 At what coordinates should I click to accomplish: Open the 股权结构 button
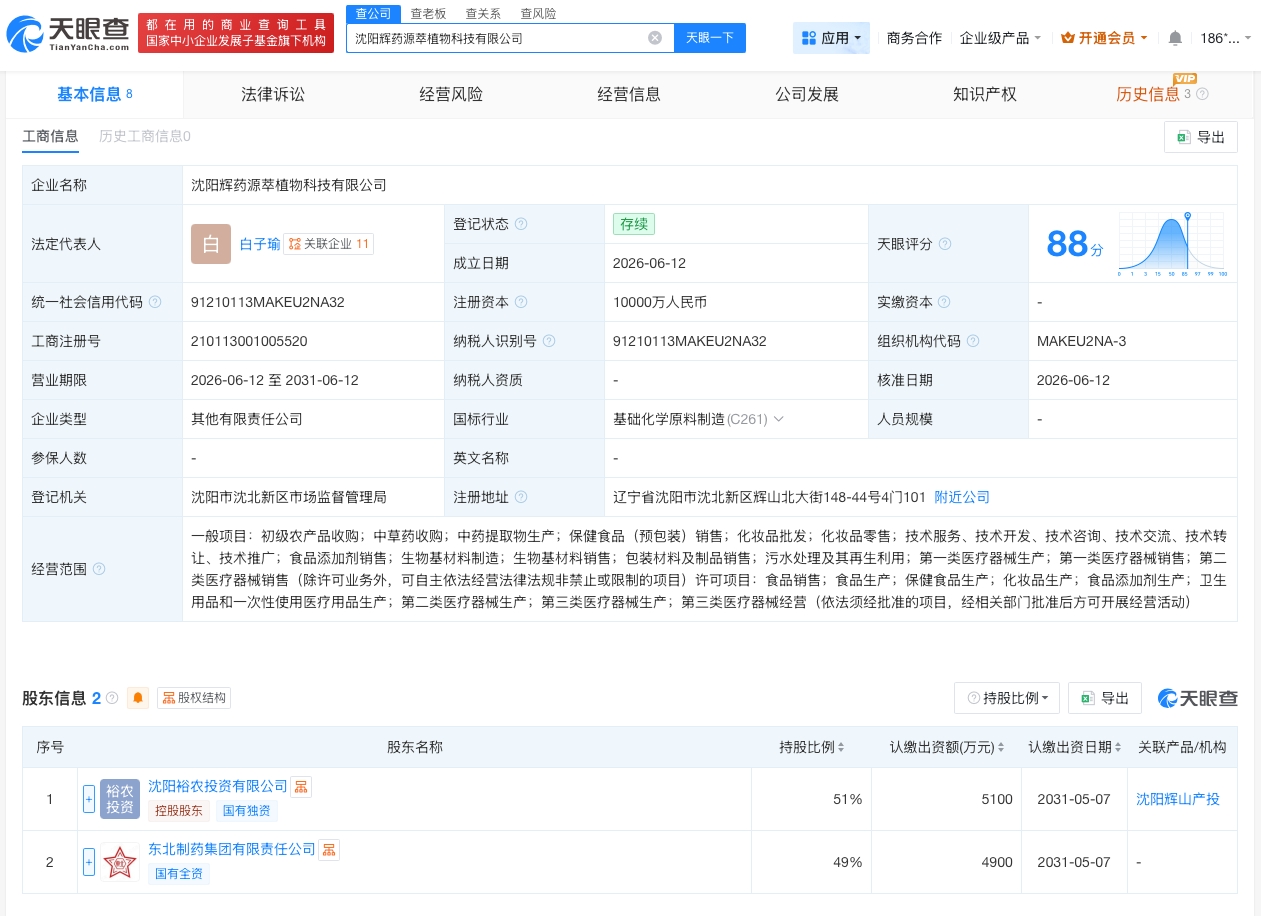pos(194,698)
